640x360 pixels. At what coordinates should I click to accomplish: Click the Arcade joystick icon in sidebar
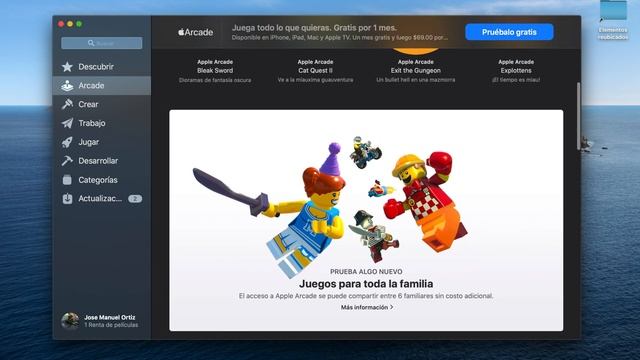[x=67, y=86]
